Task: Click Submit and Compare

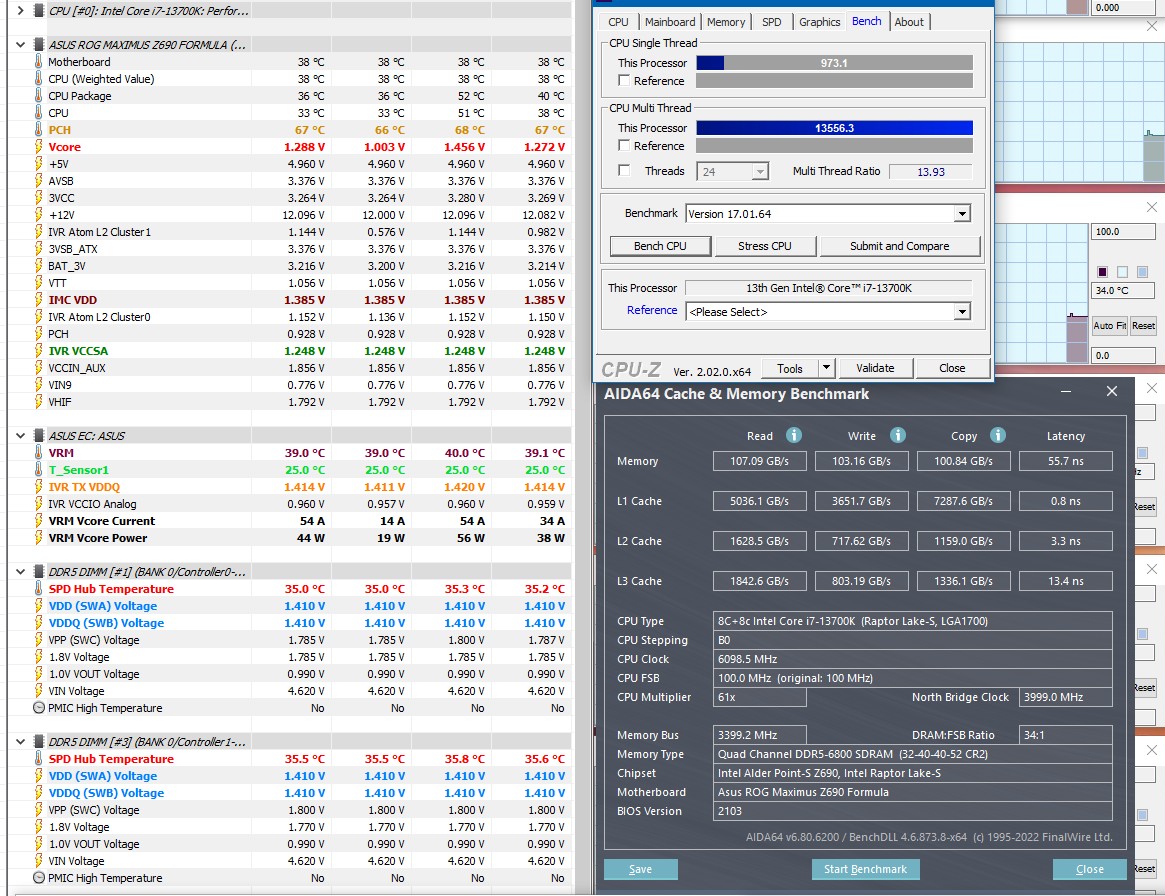Action: pos(900,246)
